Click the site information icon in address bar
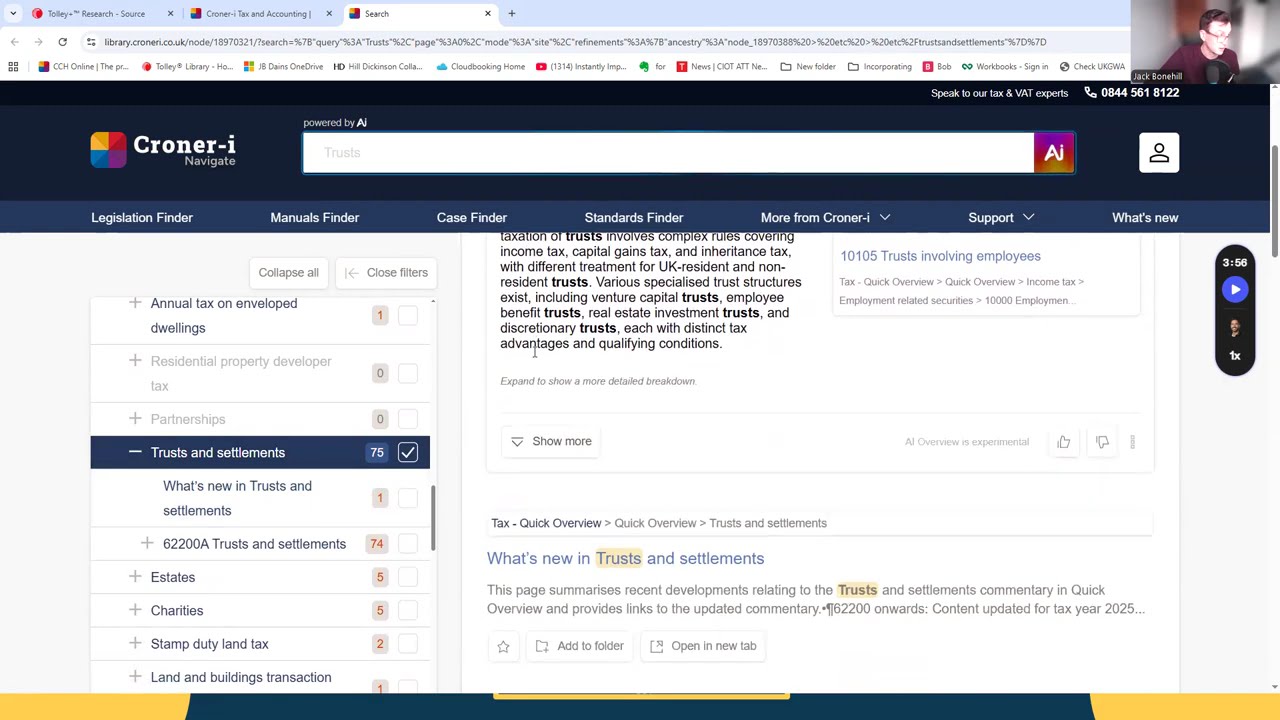Image resolution: width=1280 pixels, height=720 pixels. 91,42
